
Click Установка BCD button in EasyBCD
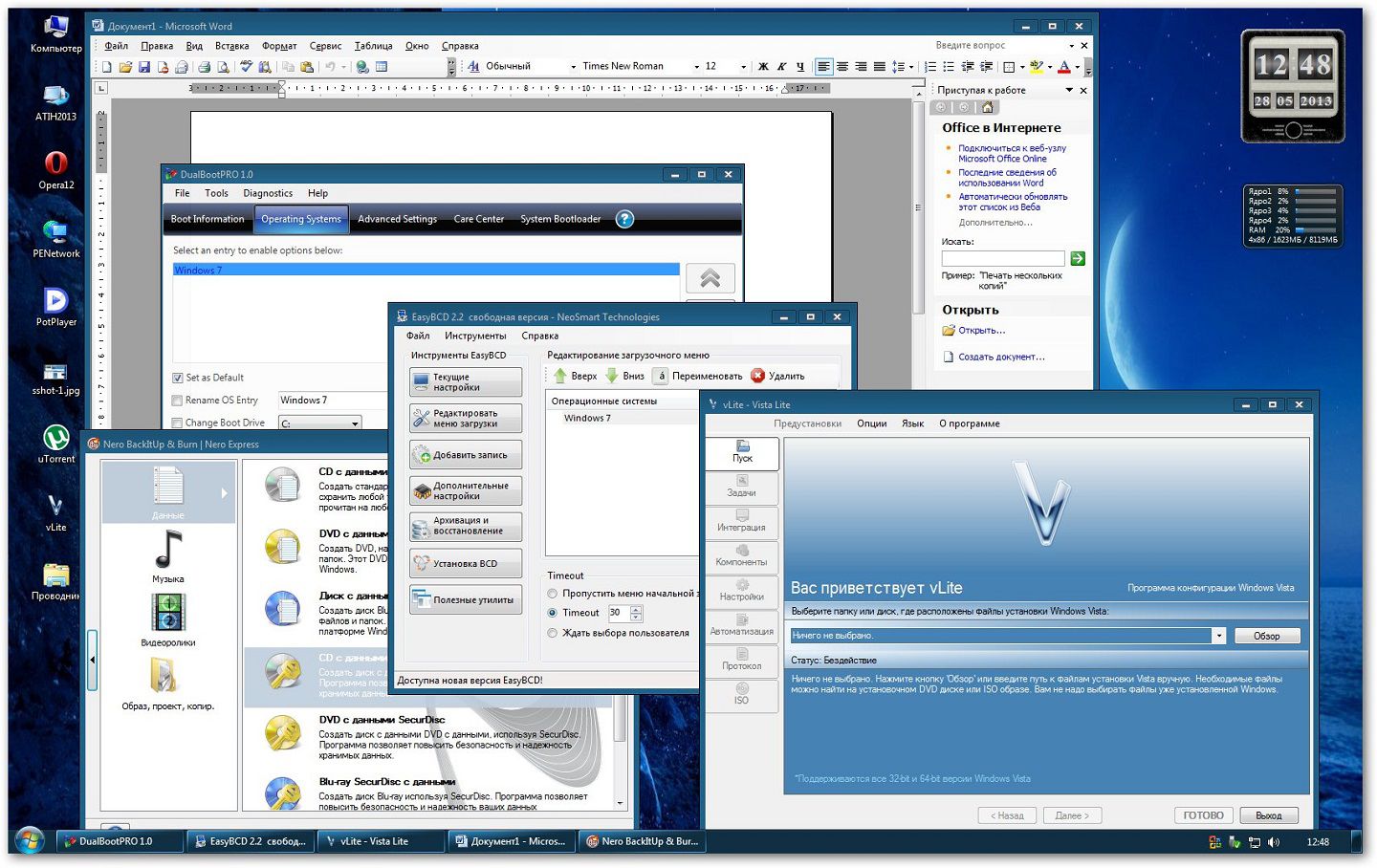pyautogui.click(x=466, y=564)
